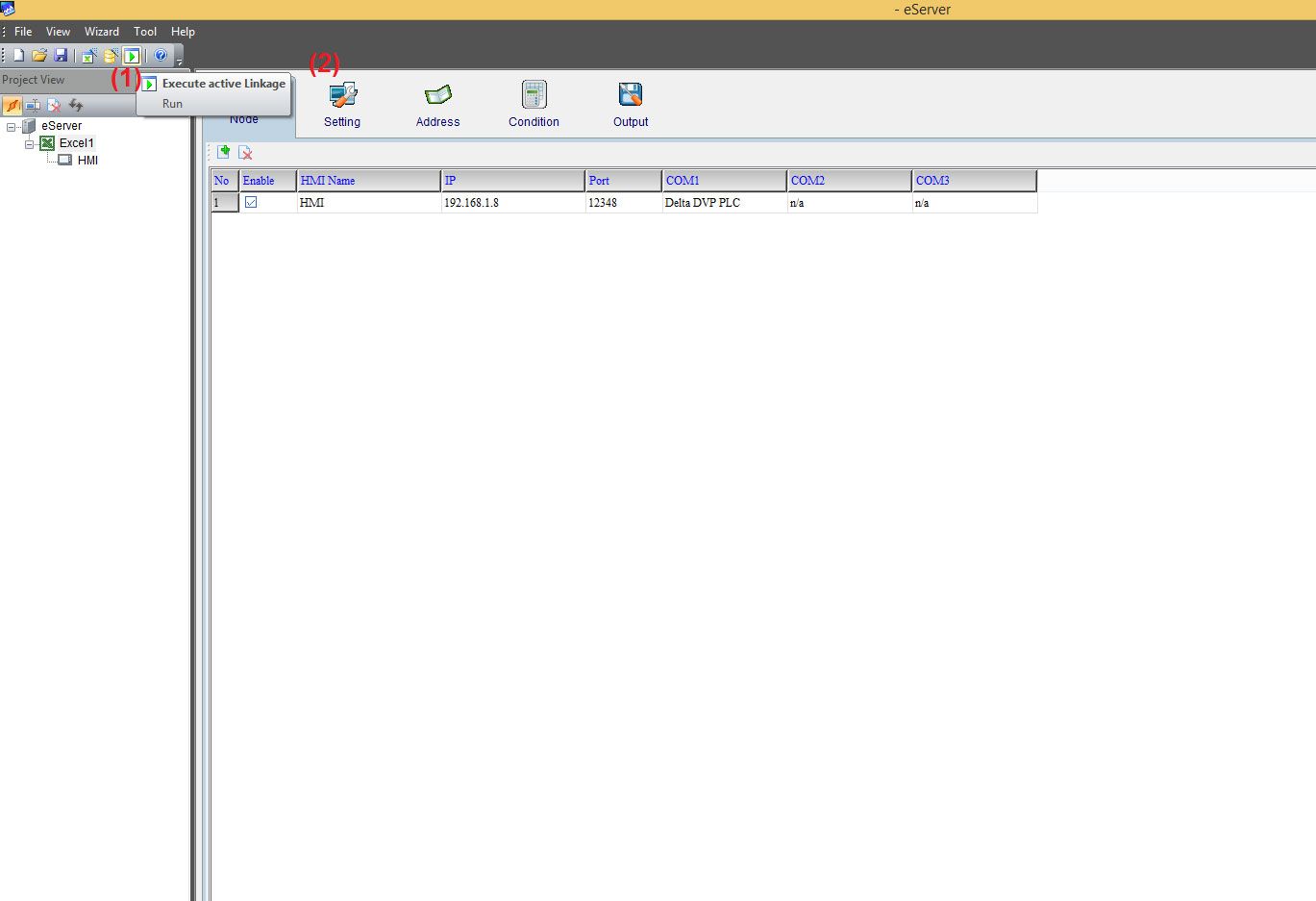Click the New file toolbar icon
This screenshot has height=901, width=1316.
point(17,56)
